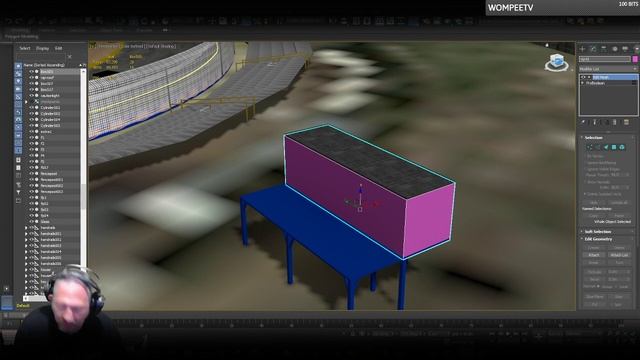Click the funnel filter icon in Scene Explorer sidebar
The image size is (640, 360).
18,192
